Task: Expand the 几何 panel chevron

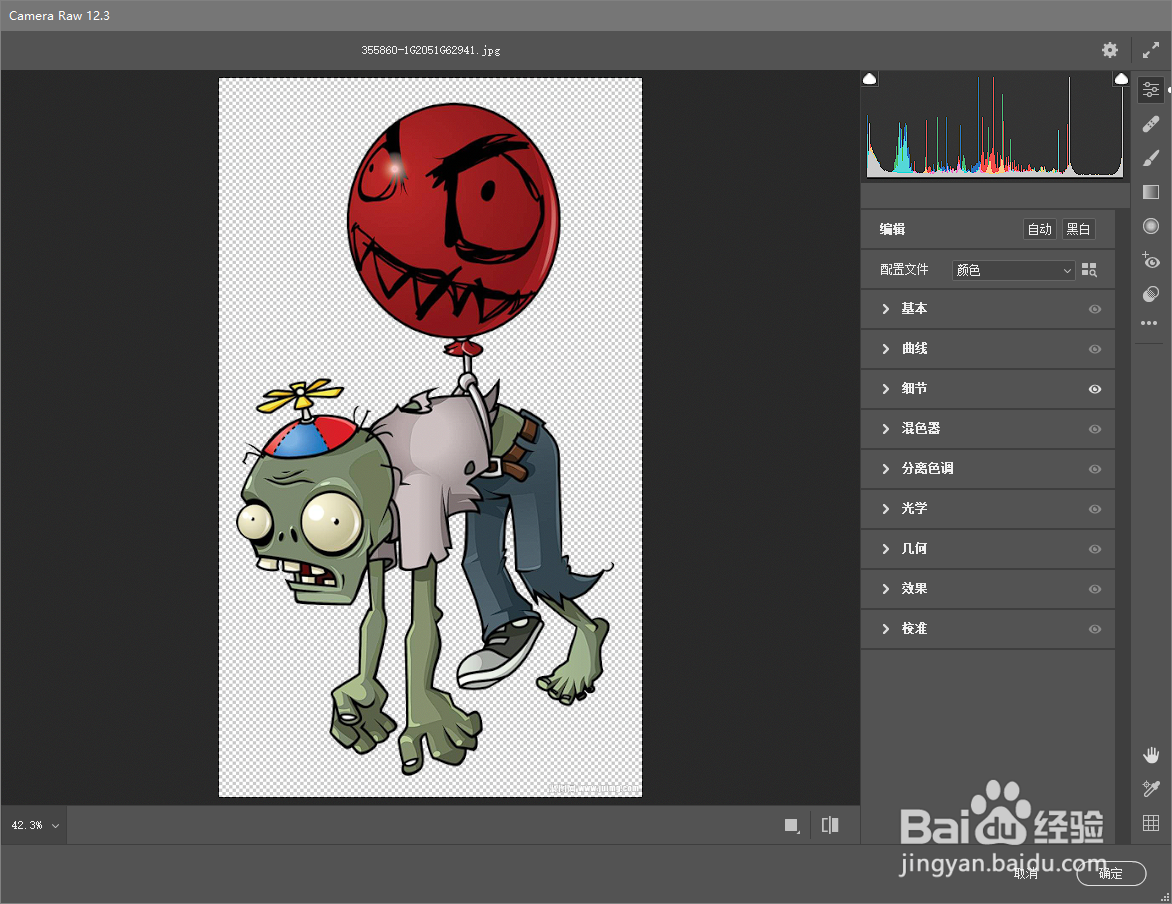Action: point(886,549)
